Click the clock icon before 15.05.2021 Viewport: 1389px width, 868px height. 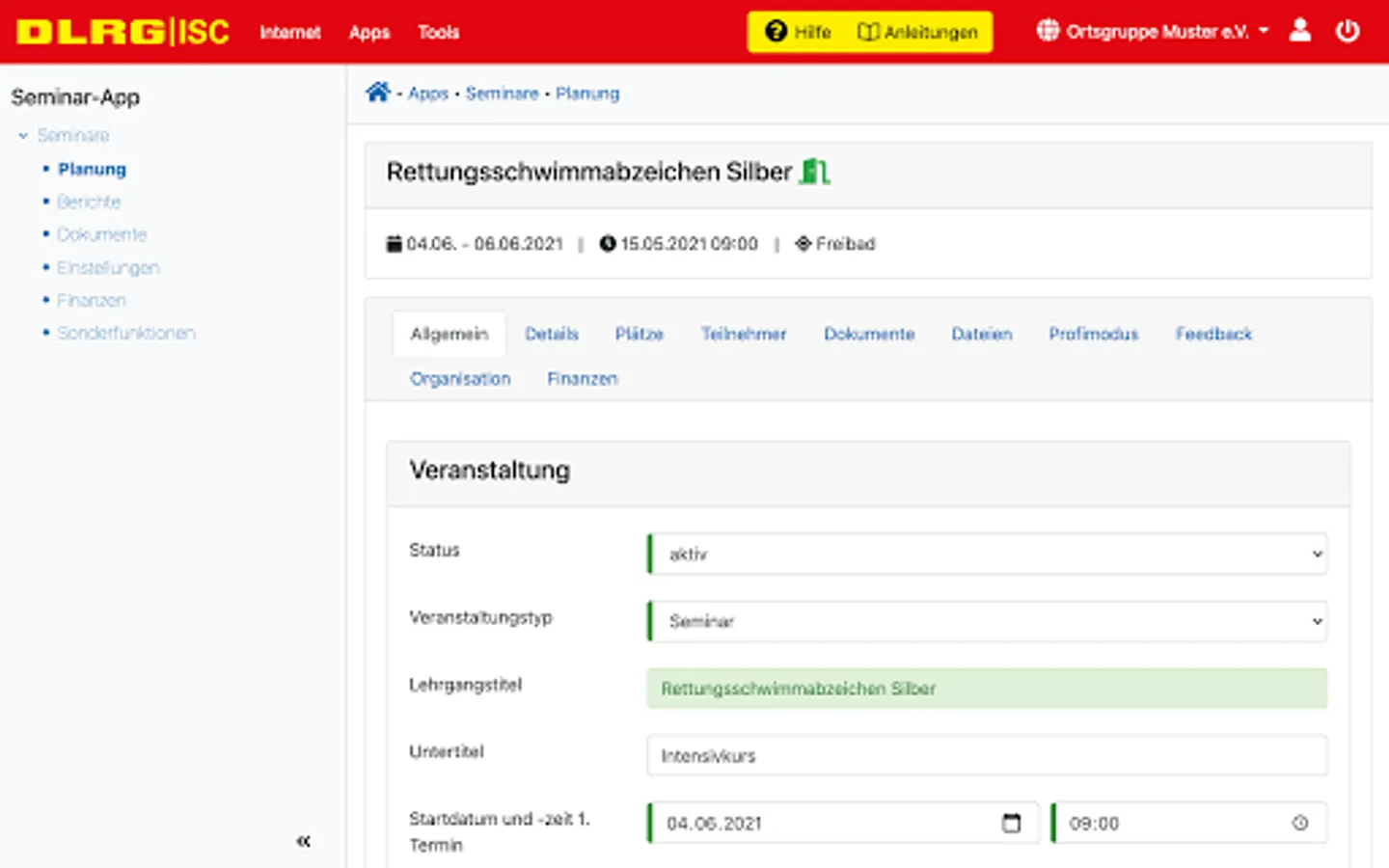click(x=607, y=244)
